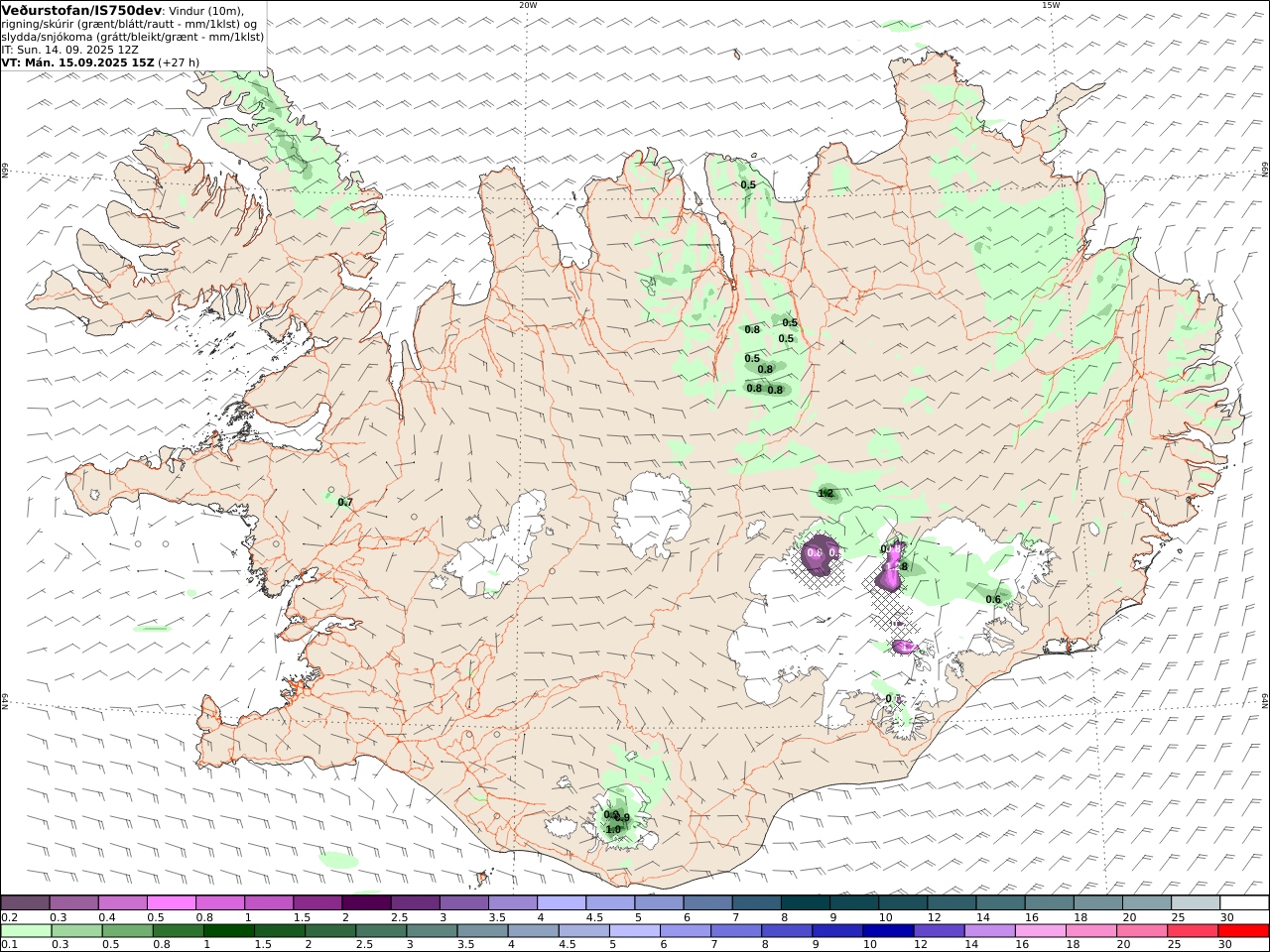The height and width of the screenshot is (952, 1270).
Task: Click the "1.0" precipitation value on map
Action: (x=613, y=829)
